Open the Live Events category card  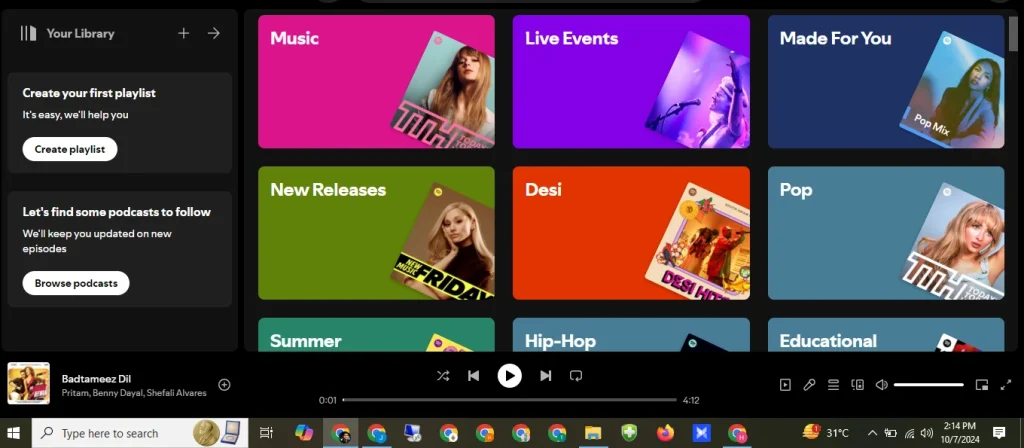click(631, 82)
